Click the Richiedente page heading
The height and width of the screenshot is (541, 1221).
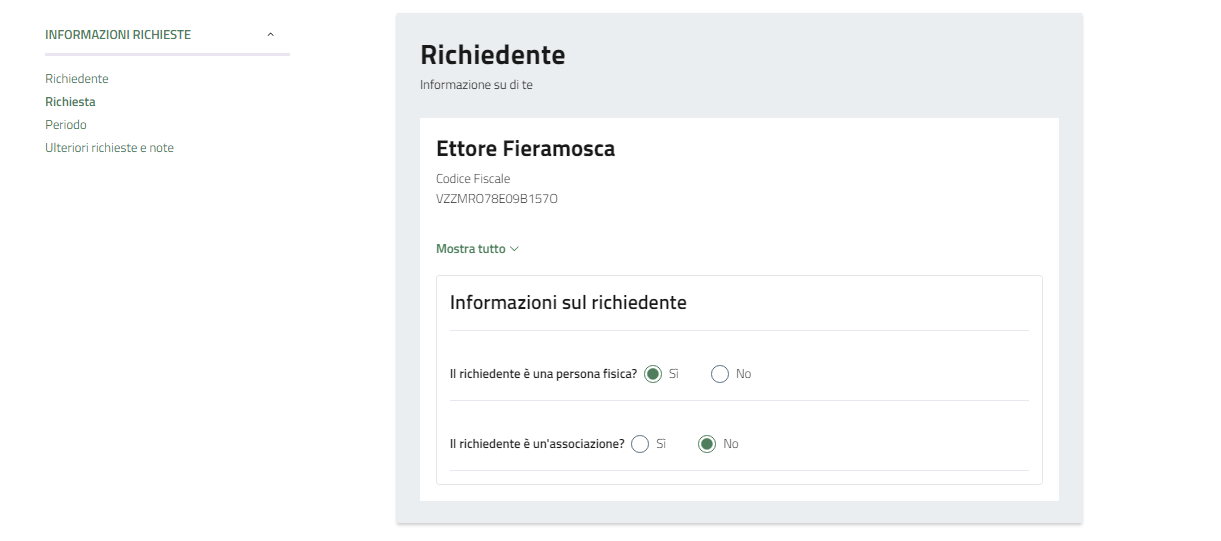coord(492,55)
